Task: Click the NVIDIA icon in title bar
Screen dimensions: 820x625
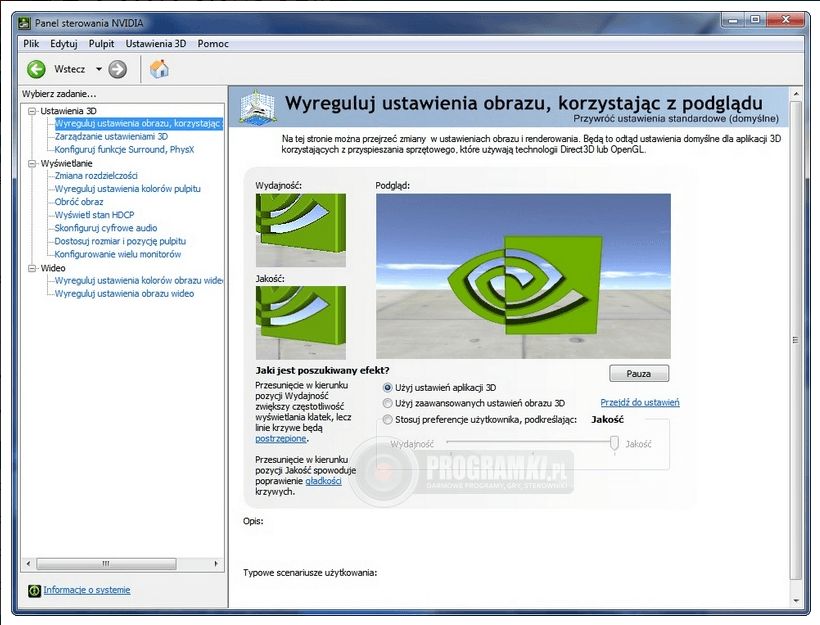Action: coord(25,23)
